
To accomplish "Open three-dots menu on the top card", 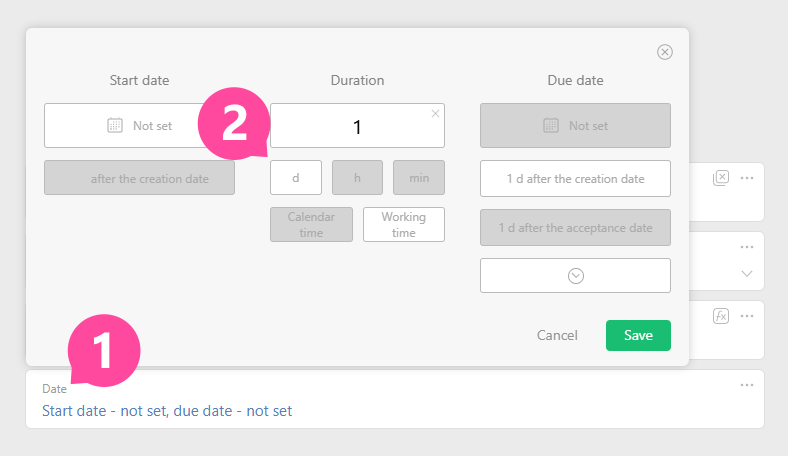I will tap(747, 177).
